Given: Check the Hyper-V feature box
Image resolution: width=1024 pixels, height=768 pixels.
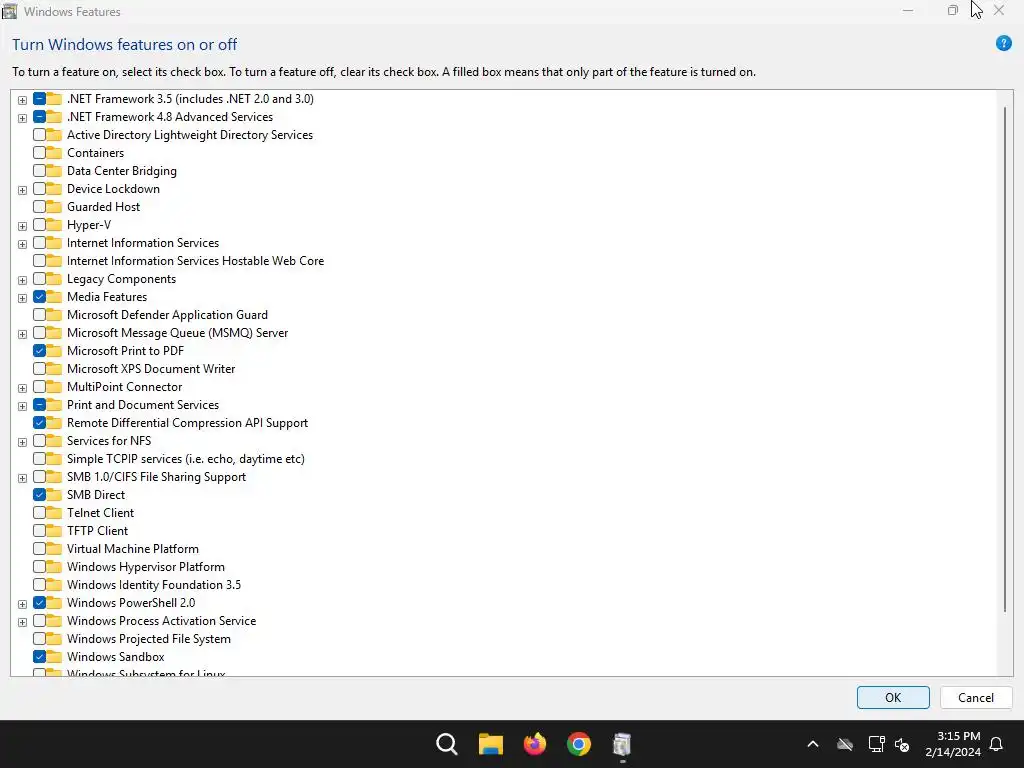Looking at the screenshot, I should (39, 225).
